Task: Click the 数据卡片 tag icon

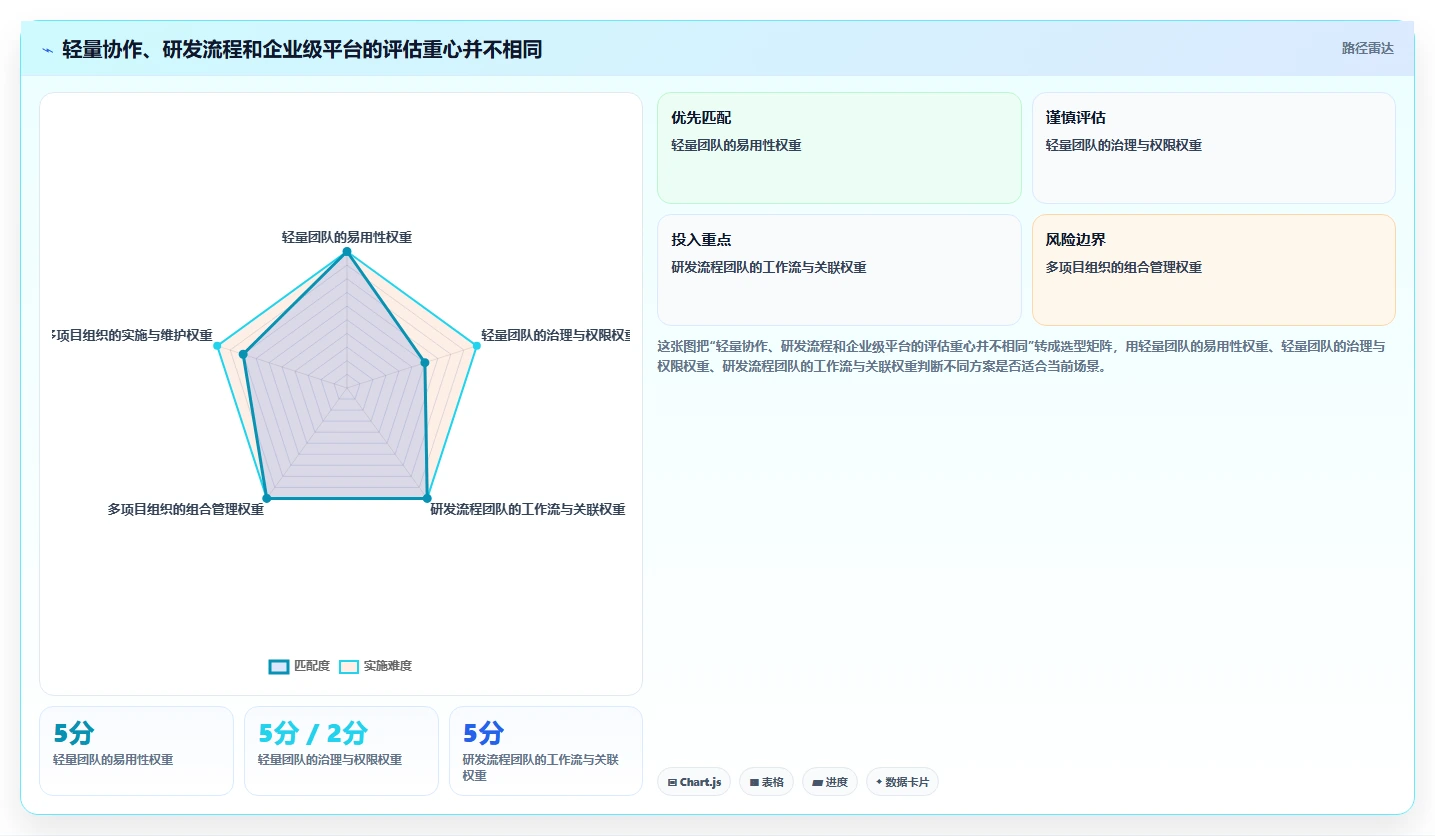Action: [x=879, y=782]
